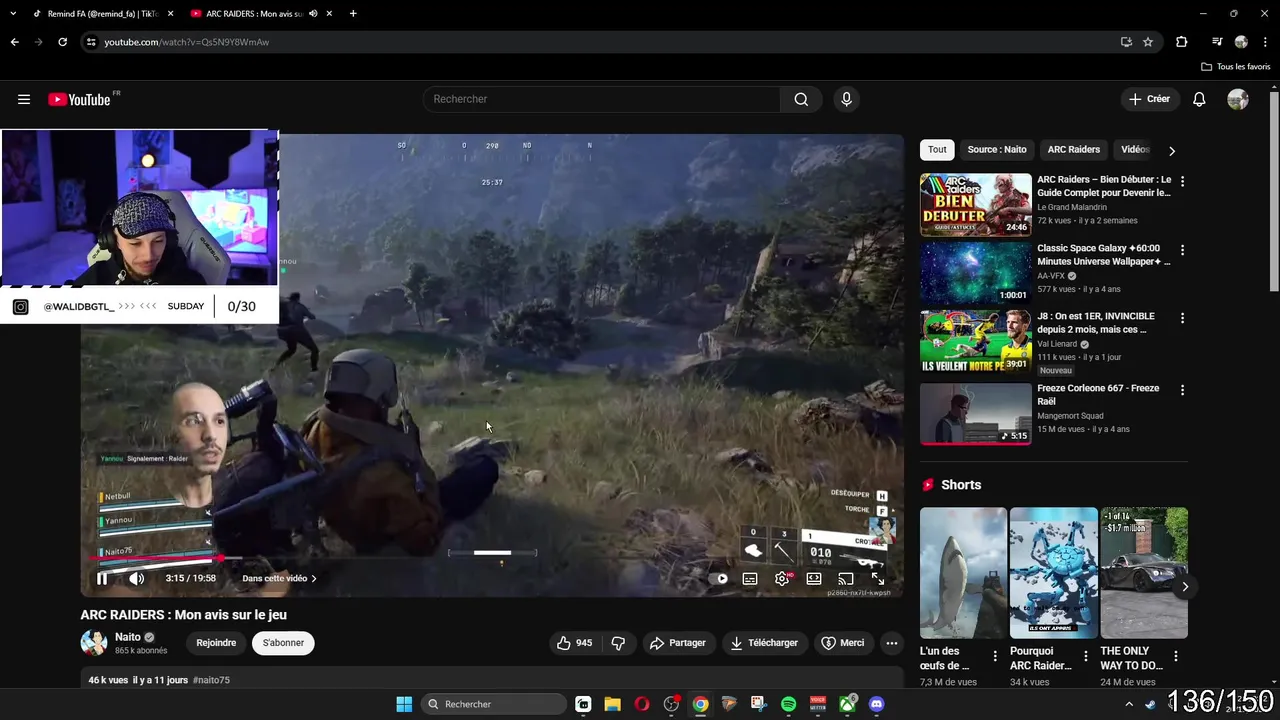Open the 'J8 : On est 1ER' video title

[x=1096, y=323]
